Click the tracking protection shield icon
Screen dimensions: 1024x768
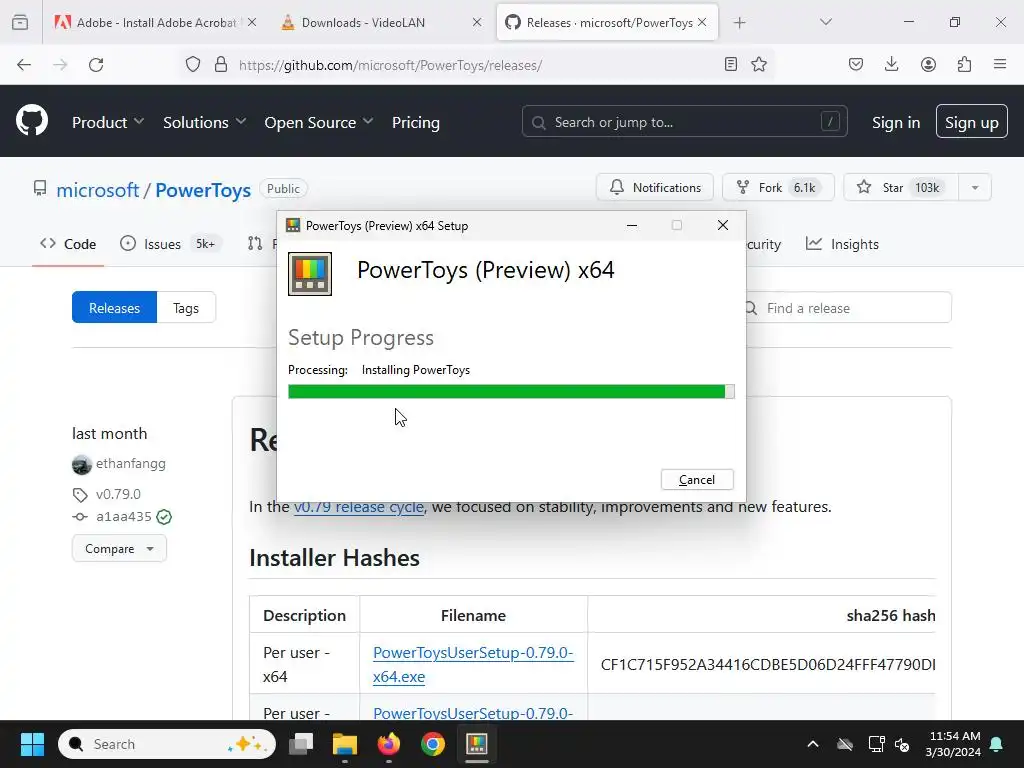[x=193, y=65]
